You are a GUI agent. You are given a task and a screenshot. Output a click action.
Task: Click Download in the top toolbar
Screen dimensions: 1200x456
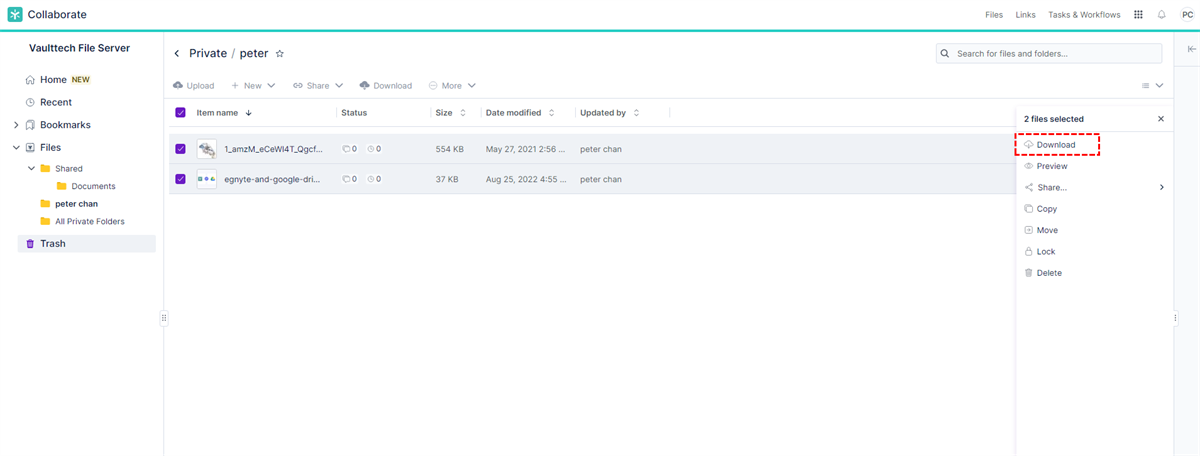coord(386,85)
